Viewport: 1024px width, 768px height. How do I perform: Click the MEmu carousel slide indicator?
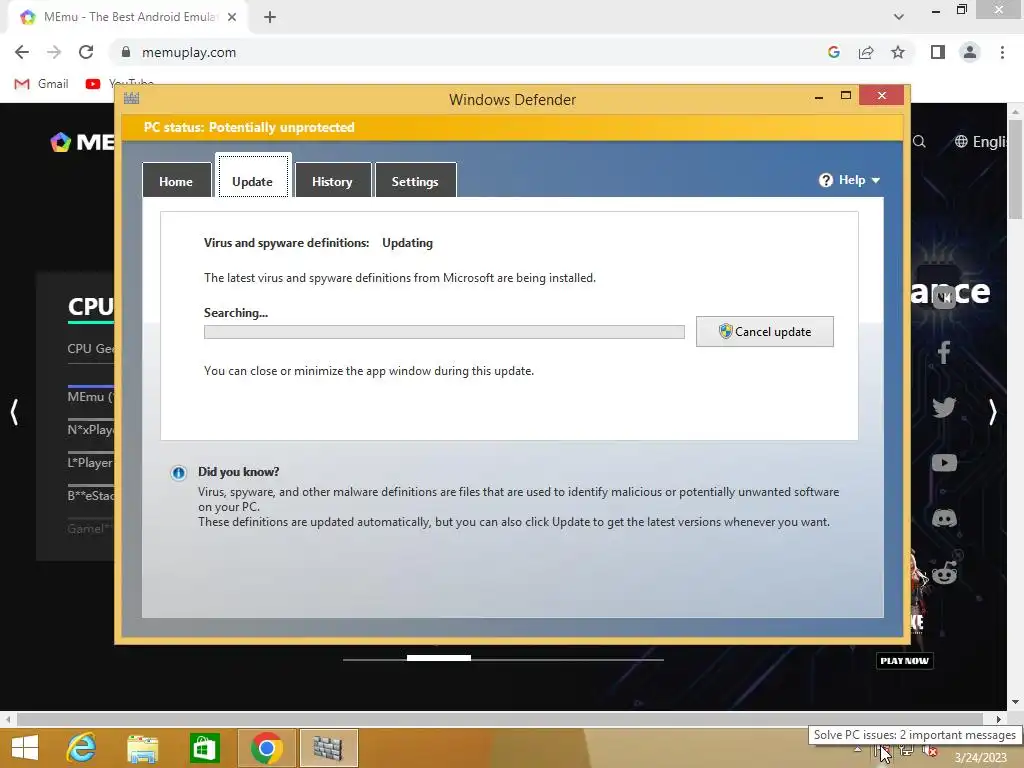(439, 658)
